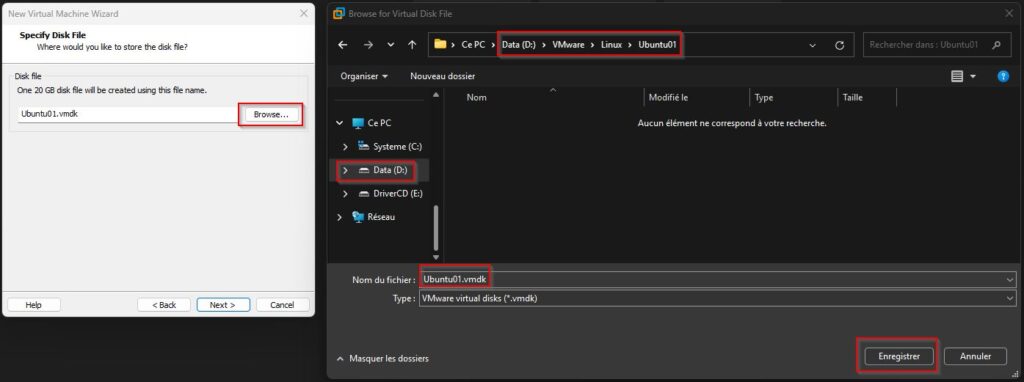The width and height of the screenshot is (1024, 382).
Task: Select Systeme (C:) drive
Action: coord(397,147)
